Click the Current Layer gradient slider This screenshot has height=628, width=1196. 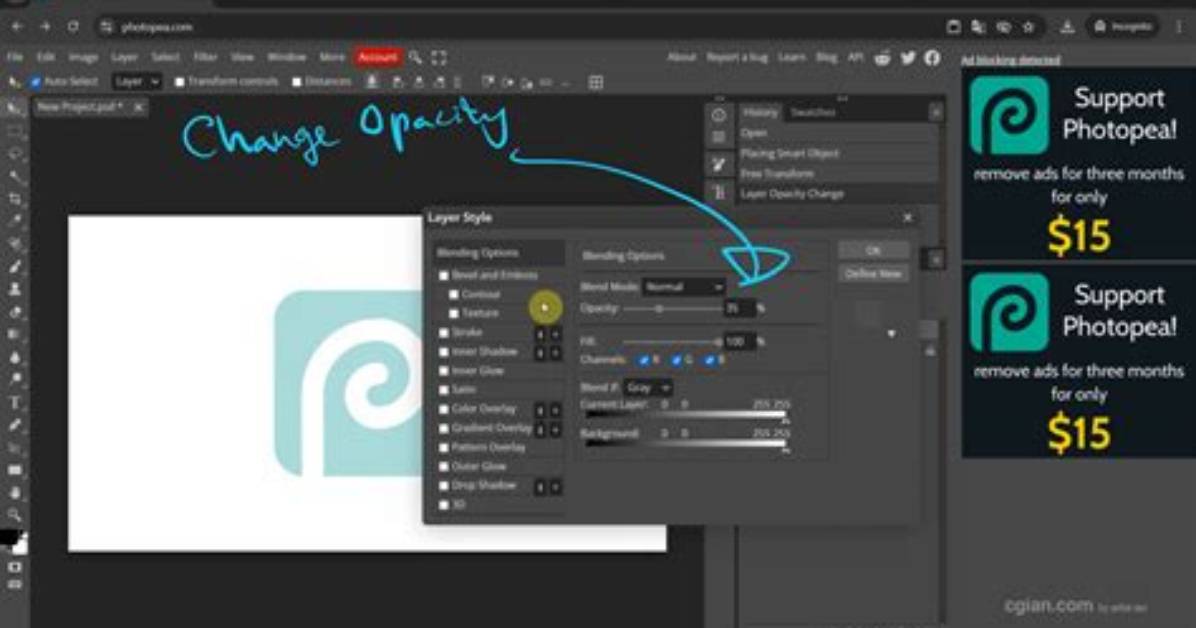pyautogui.click(x=686, y=415)
